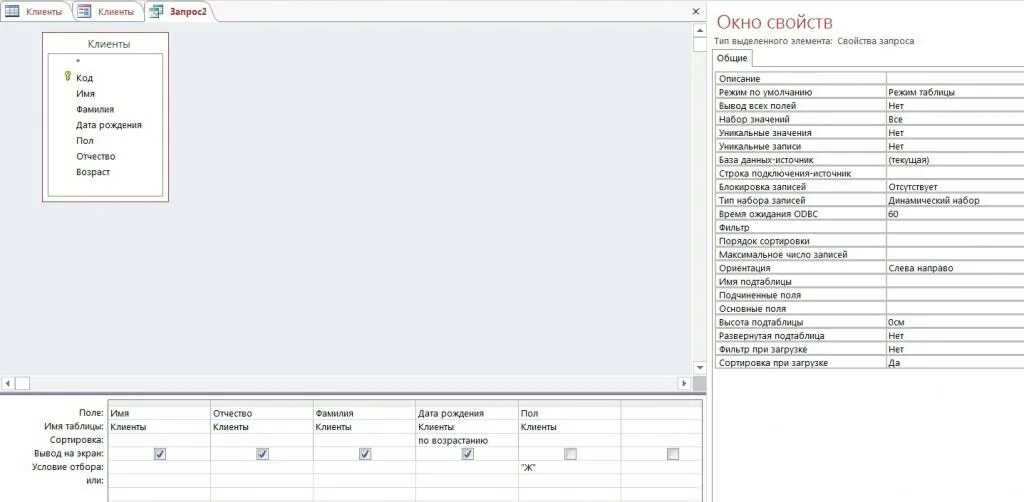Click the form icon on second Клиенты tab
1024x502 pixels.
[84, 11]
